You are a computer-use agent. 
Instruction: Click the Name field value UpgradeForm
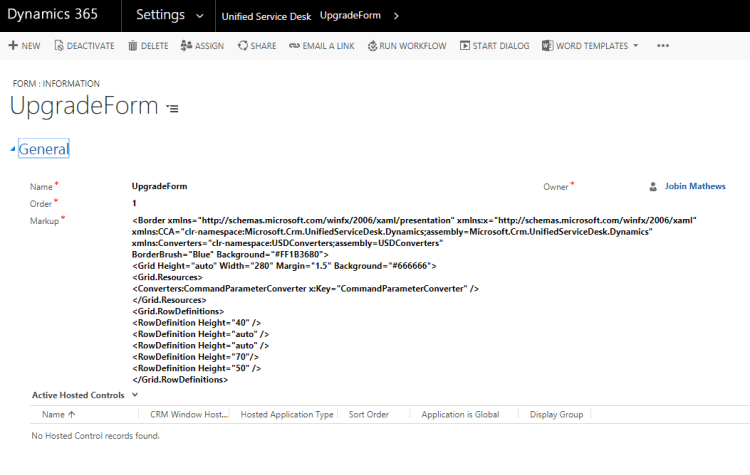pyautogui.click(x=160, y=187)
